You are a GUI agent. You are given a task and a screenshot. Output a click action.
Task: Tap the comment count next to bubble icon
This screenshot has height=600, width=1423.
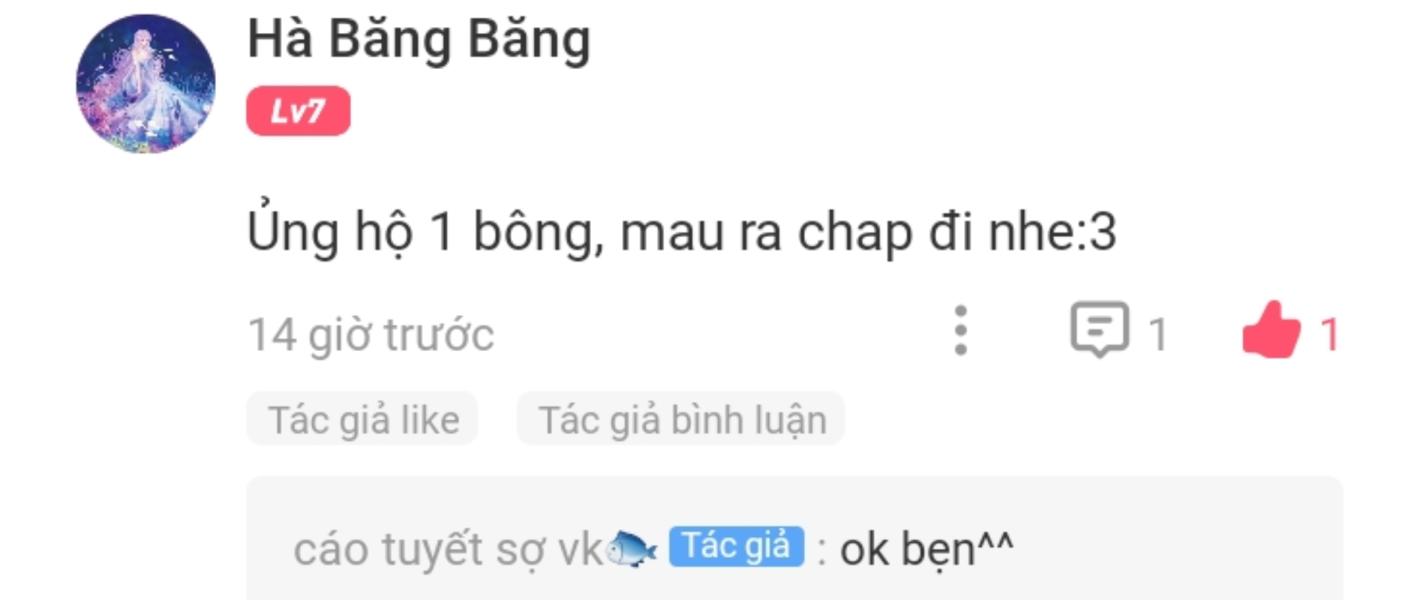point(1157,335)
